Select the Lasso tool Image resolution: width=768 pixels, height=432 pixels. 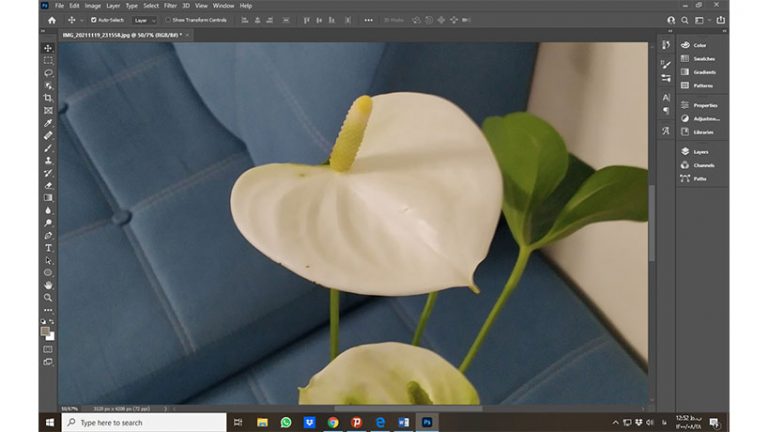pyautogui.click(x=48, y=73)
